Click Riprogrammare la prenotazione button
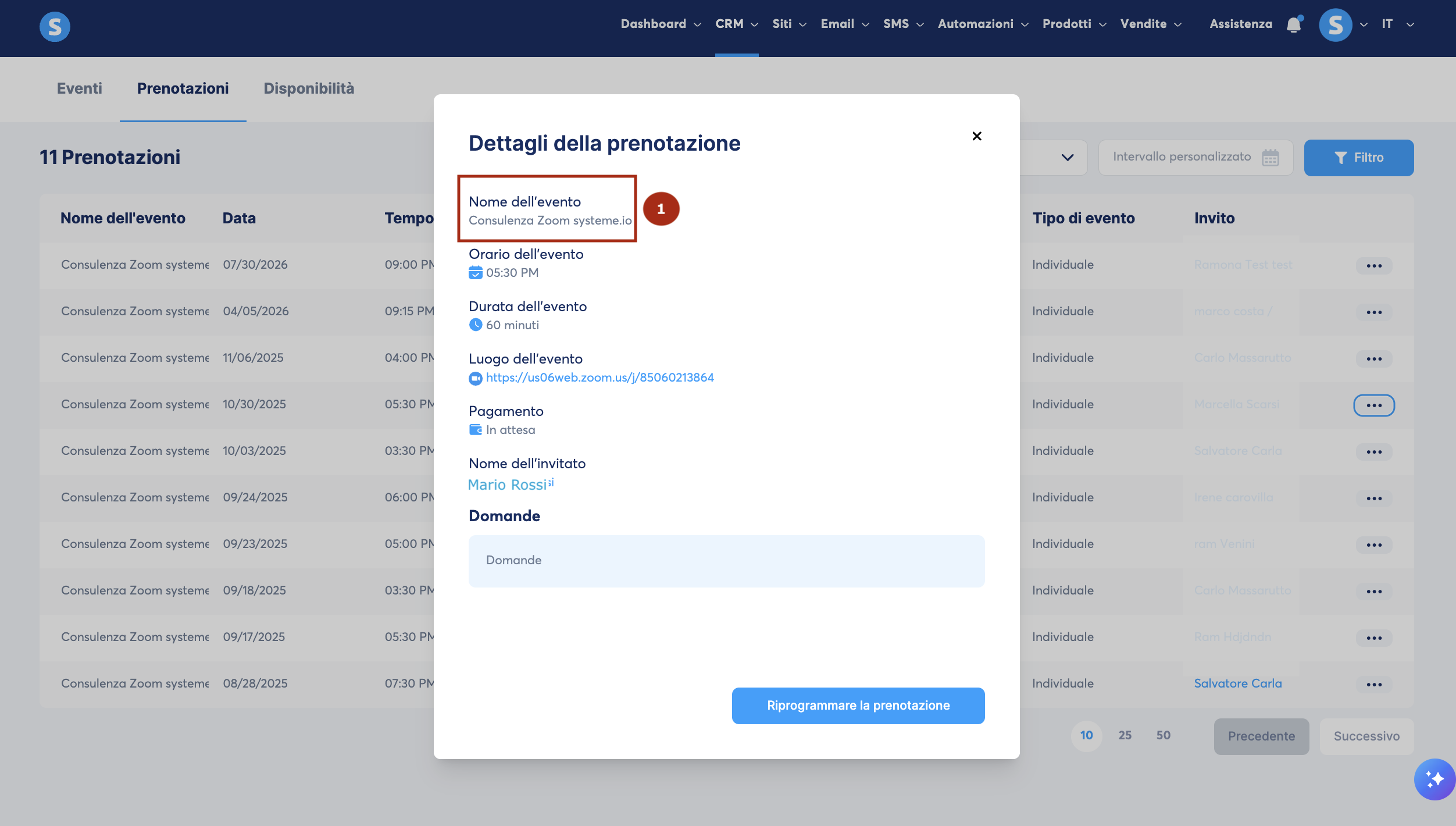The height and width of the screenshot is (826, 1456). click(x=858, y=706)
